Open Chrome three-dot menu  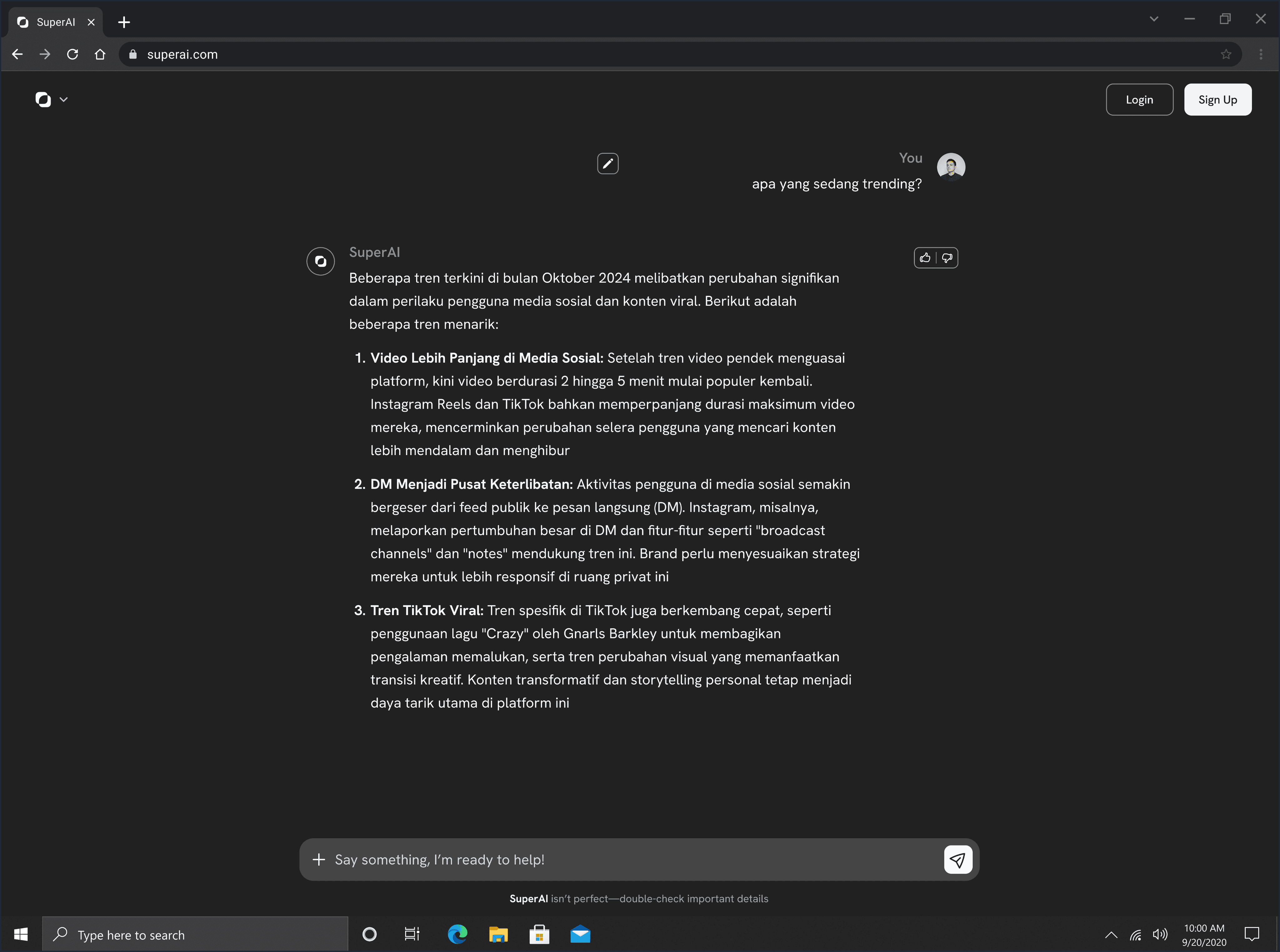1261,54
